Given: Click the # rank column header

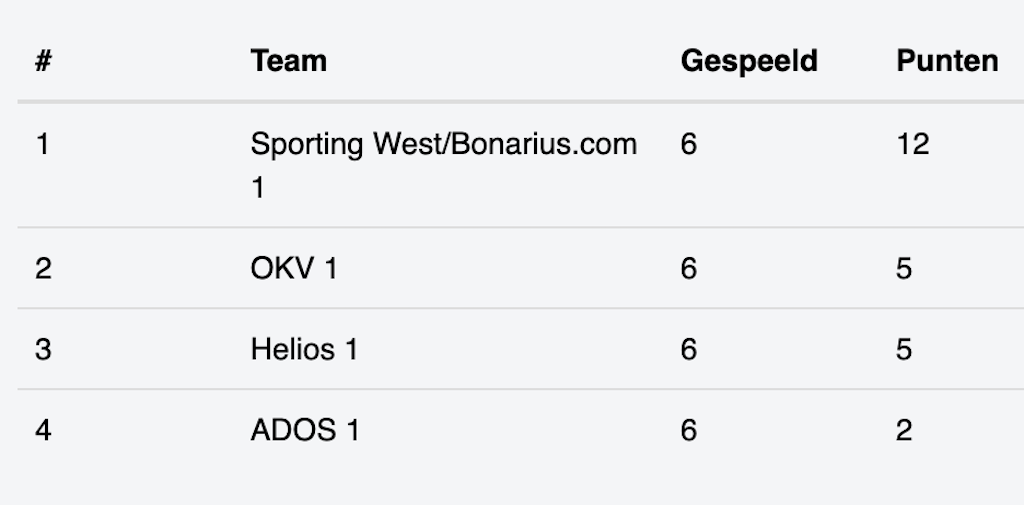Looking at the screenshot, I should [43, 61].
